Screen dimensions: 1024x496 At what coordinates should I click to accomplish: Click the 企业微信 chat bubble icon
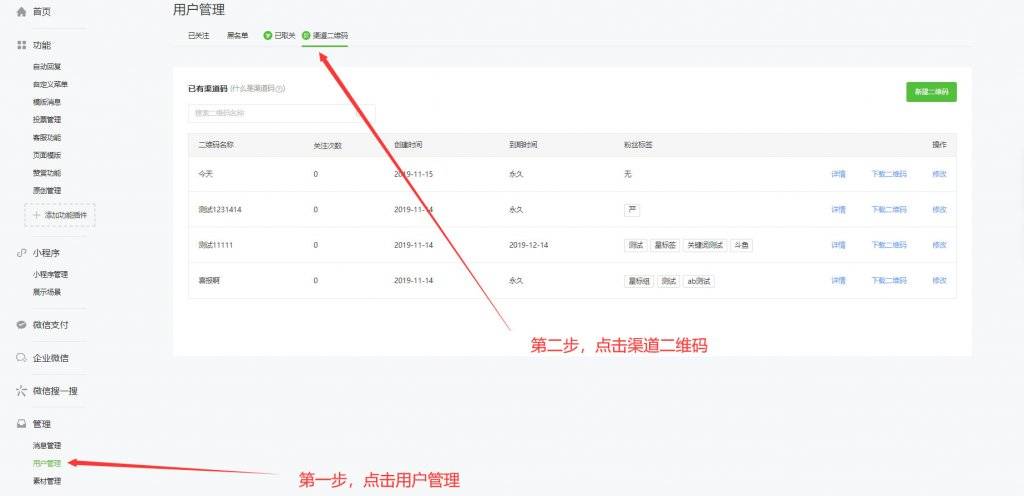click(21, 358)
